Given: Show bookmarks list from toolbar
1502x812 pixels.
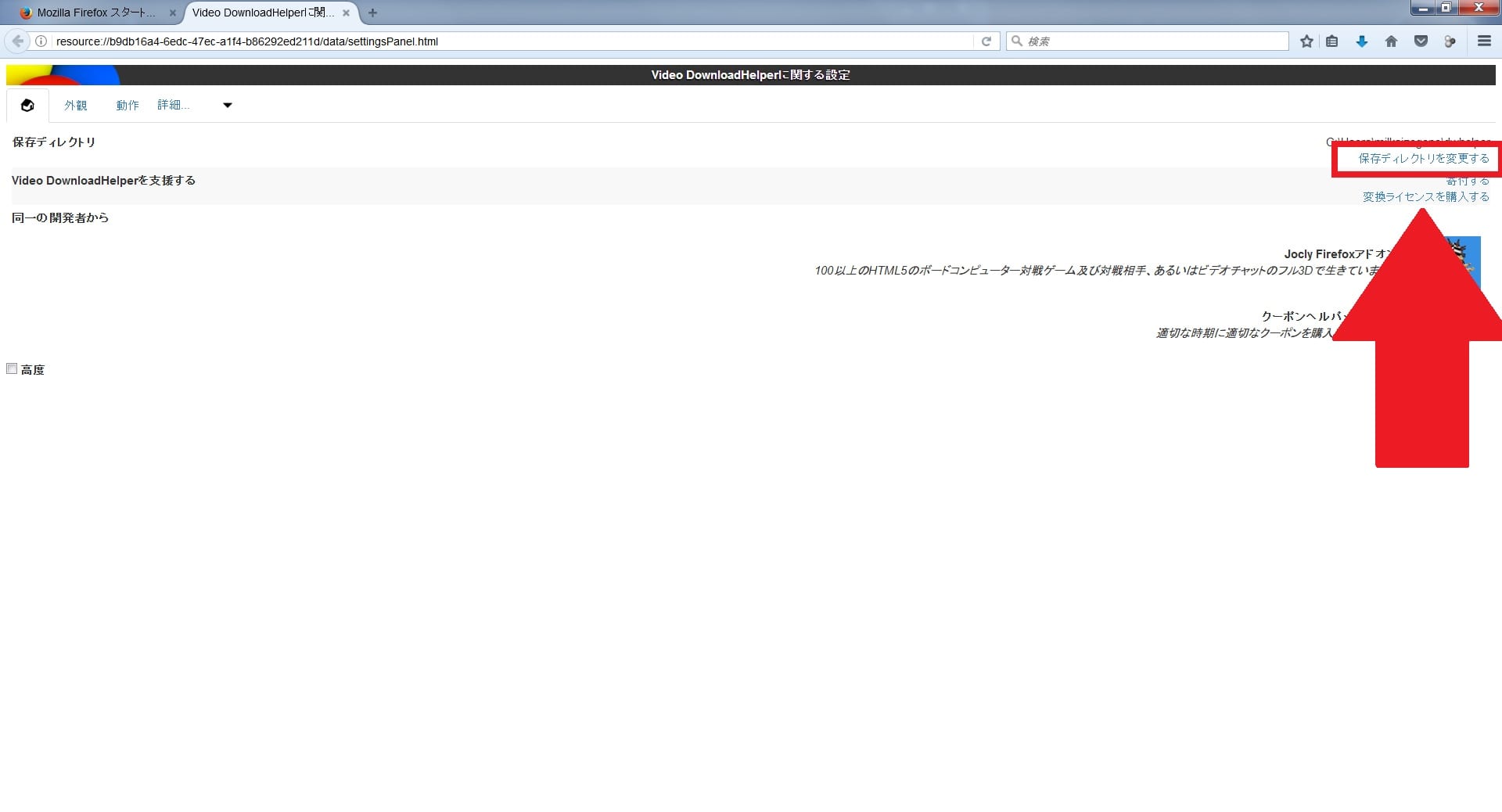Looking at the screenshot, I should tap(1331, 41).
